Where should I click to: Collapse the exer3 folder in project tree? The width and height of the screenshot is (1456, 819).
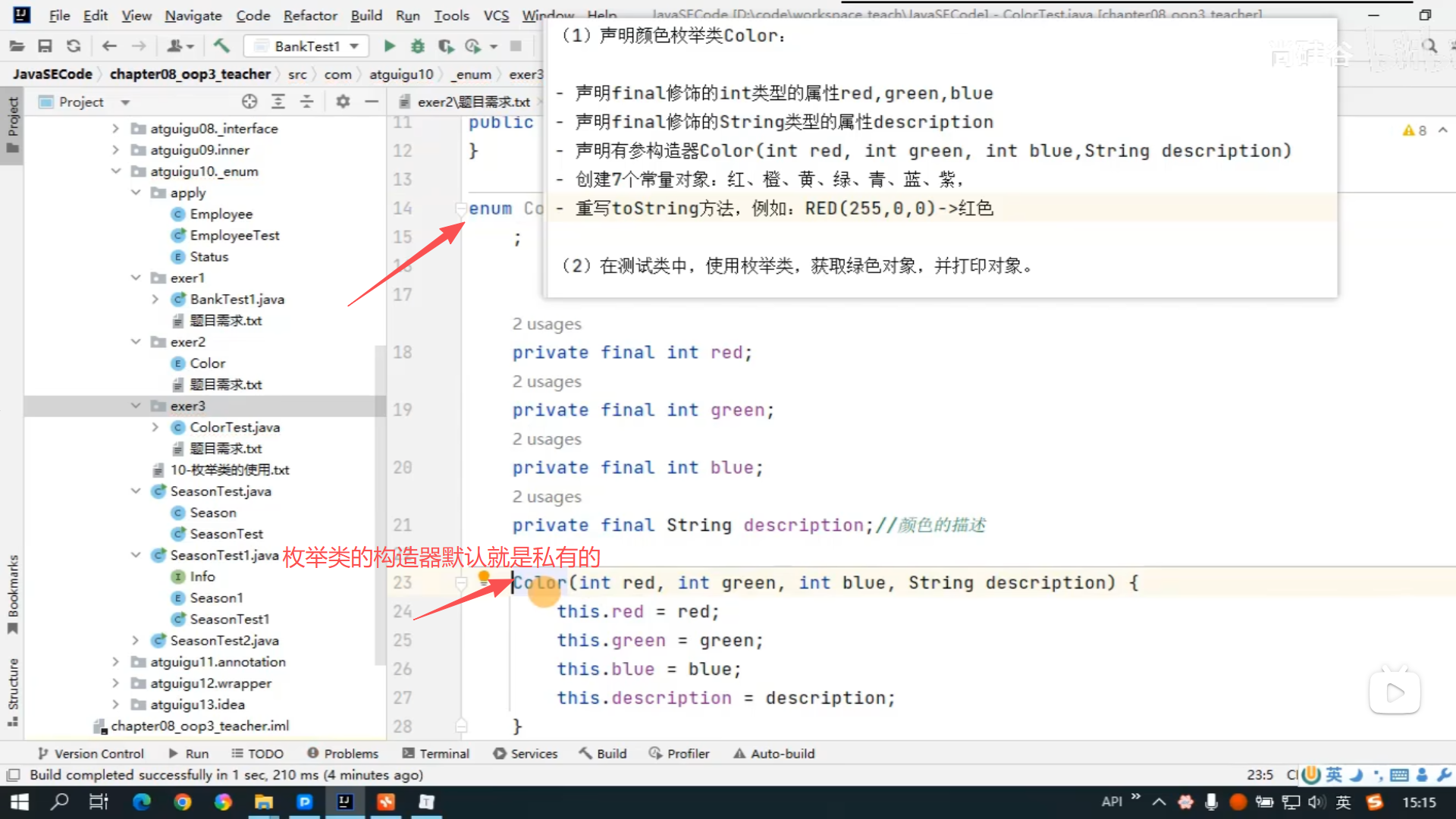[136, 406]
